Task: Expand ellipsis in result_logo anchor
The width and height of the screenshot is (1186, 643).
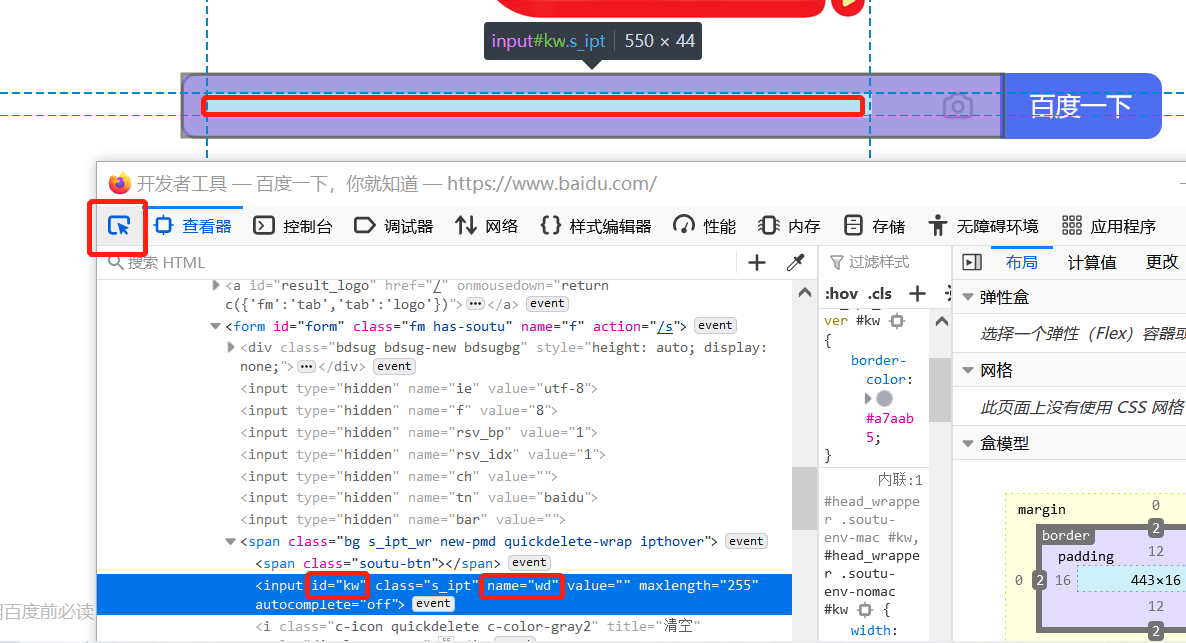Action: point(475,304)
